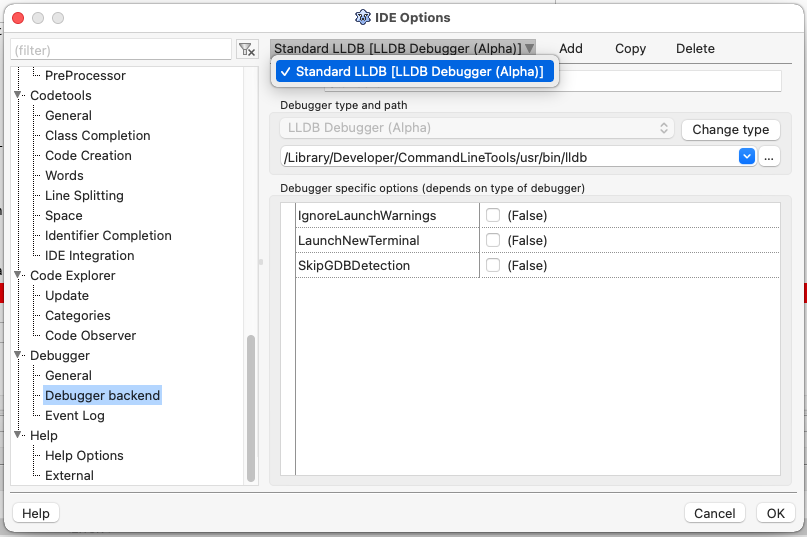Click the IDE Options title bar icon
Screen dimensions: 807x537
[363, 17]
